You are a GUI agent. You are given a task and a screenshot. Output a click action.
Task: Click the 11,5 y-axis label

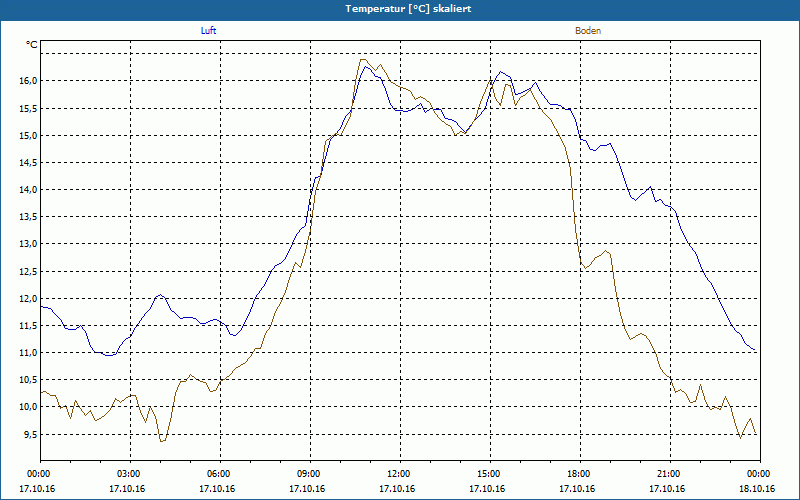29,326
